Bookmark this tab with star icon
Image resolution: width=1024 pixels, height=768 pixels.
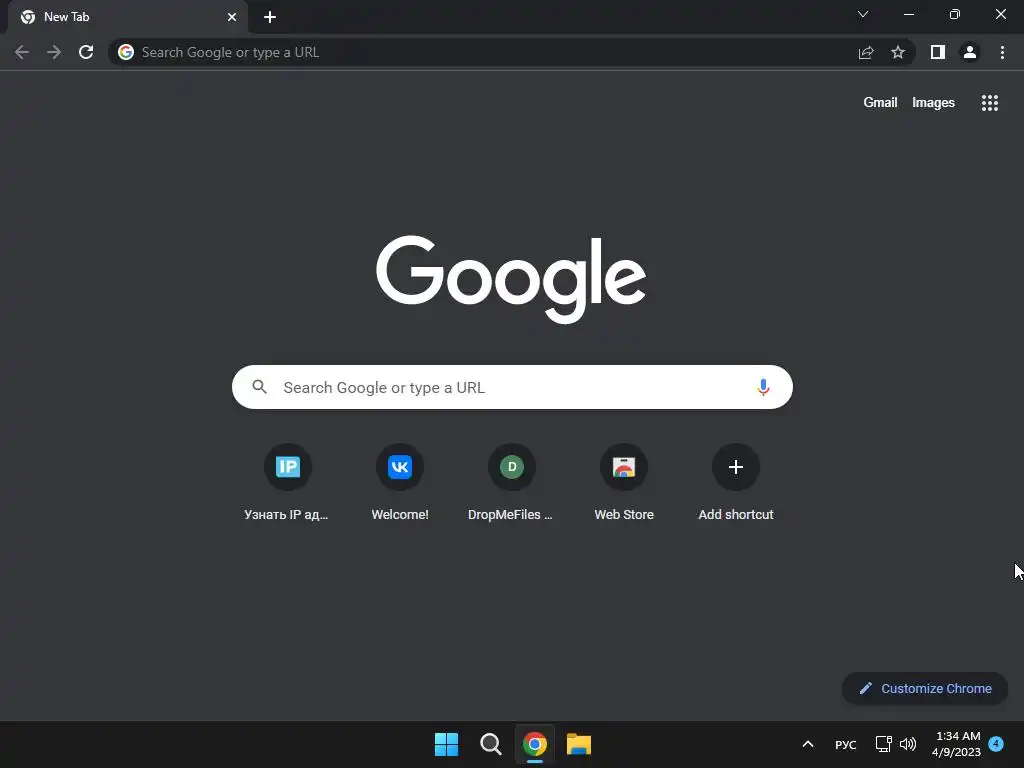point(898,52)
